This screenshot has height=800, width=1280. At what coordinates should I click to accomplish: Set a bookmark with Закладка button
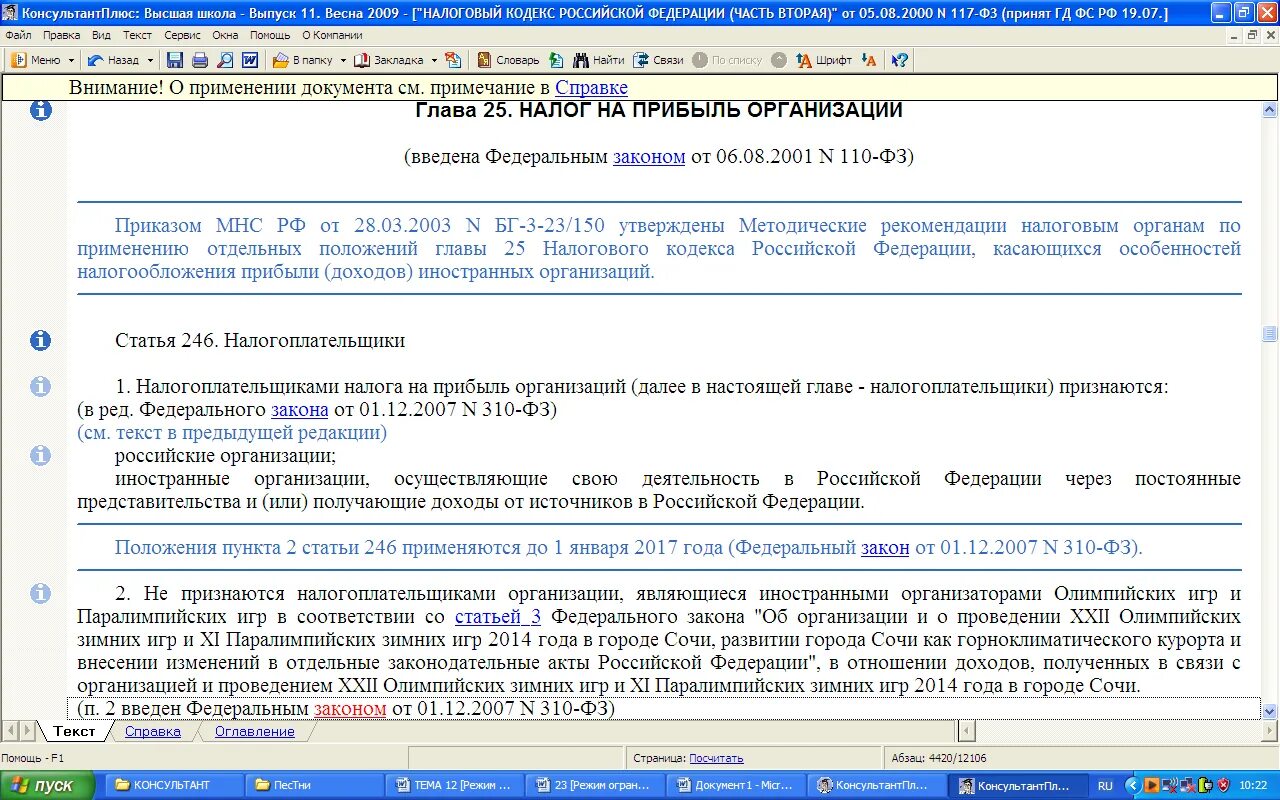coord(388,60)
